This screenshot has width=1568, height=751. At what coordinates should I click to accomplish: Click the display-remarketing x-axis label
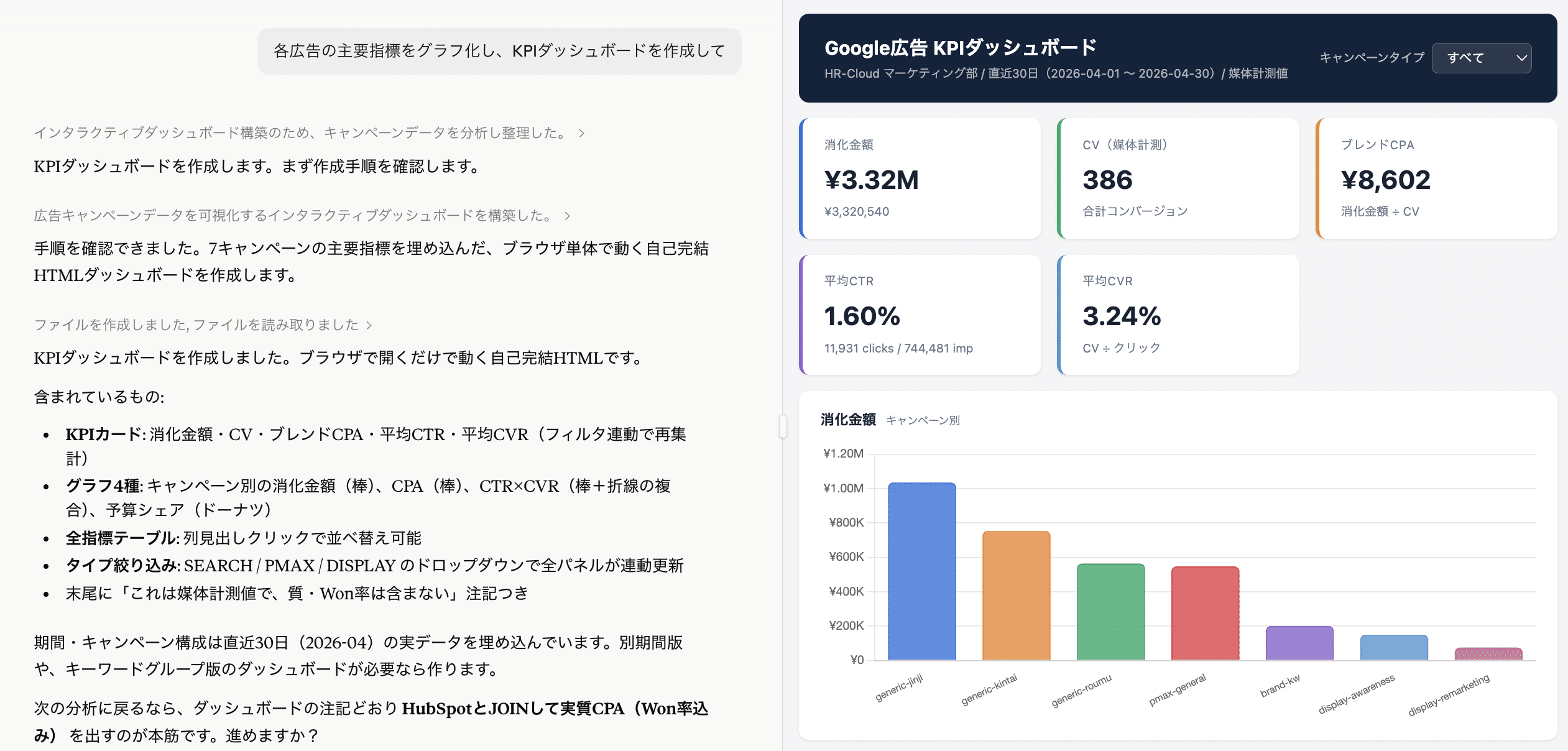pos(1449,695)
